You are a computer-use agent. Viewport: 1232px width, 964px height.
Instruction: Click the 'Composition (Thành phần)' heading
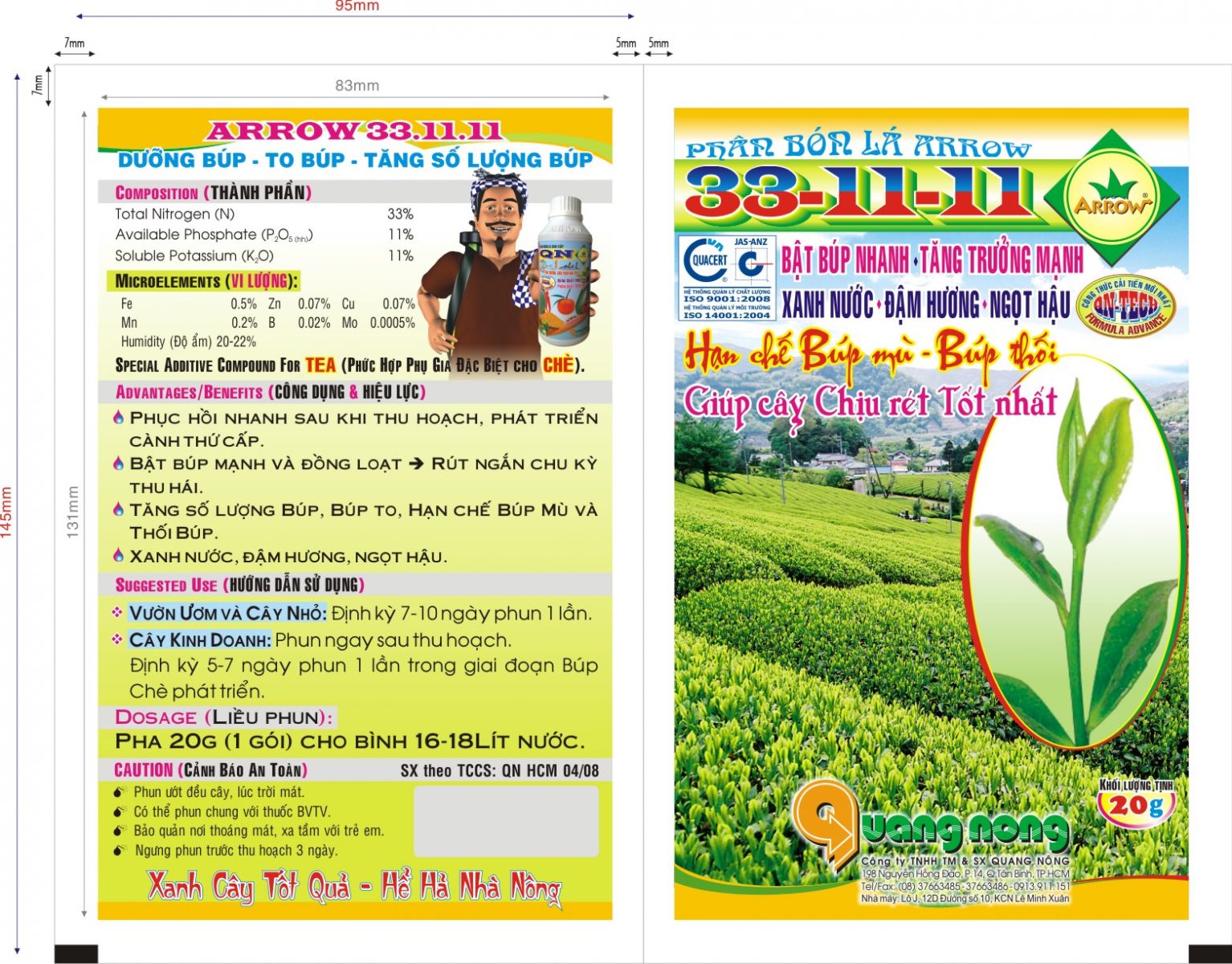(213, 193)
